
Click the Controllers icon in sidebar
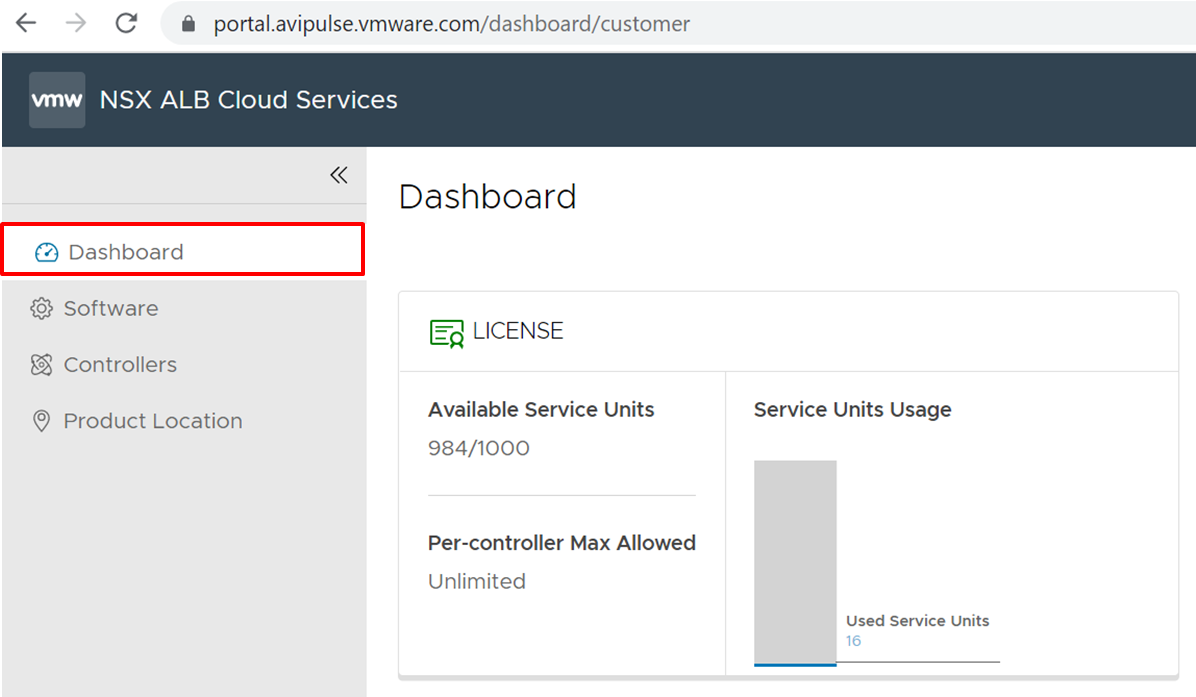coord(41,365)
